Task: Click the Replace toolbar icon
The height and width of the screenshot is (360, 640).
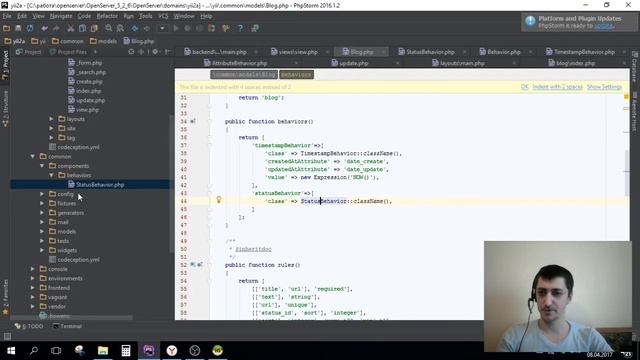Action: pyautogui.click(x=120, y=28)
